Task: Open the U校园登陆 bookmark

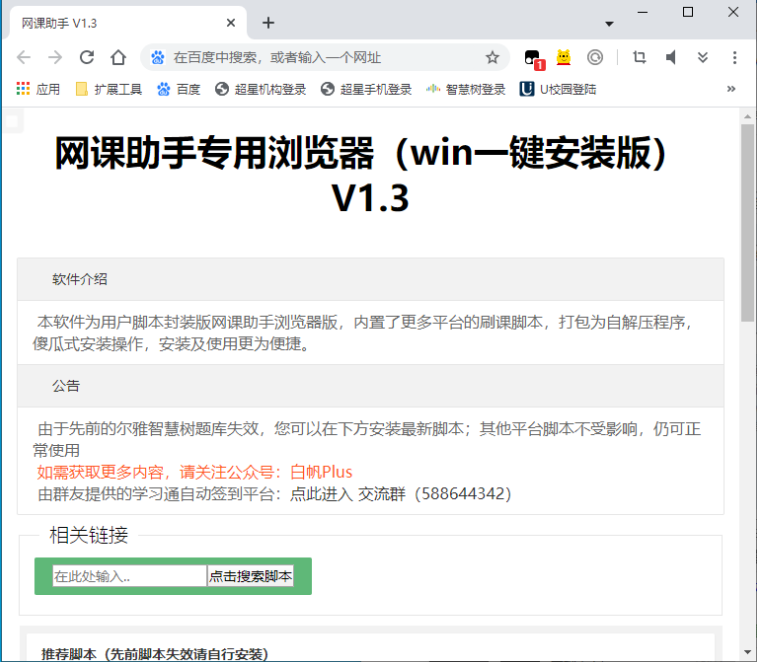Action: coord(558,89)
